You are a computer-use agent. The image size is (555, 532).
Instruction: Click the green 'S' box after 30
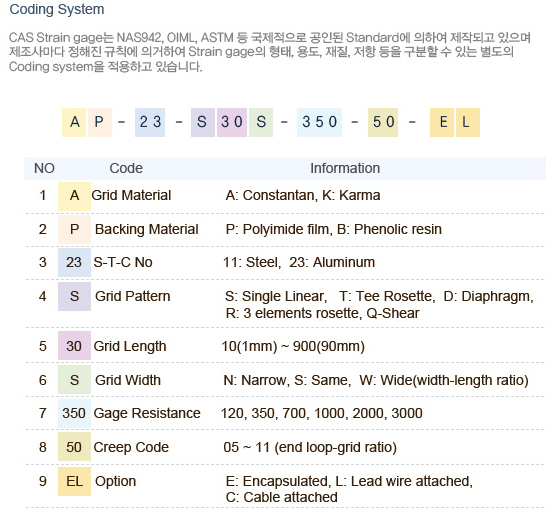(261, 122)
